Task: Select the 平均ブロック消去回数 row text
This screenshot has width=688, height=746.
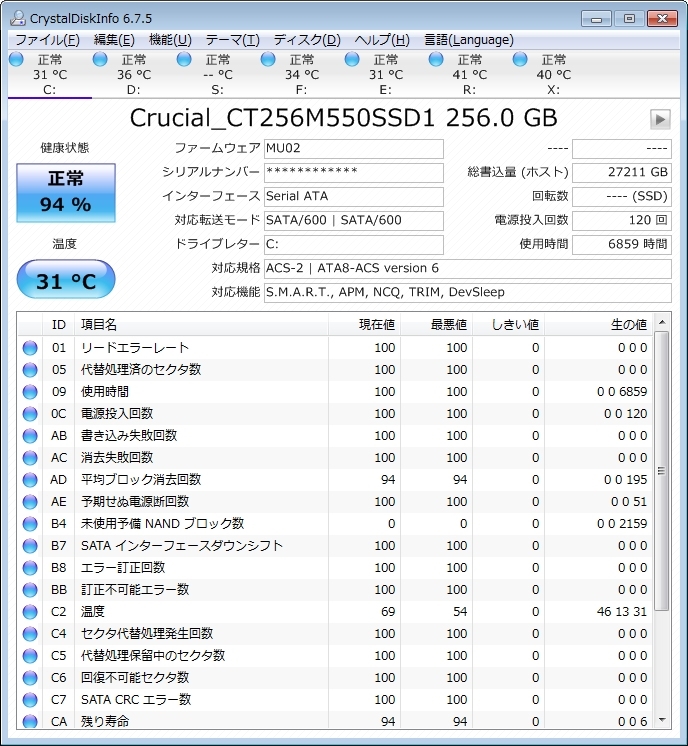Action: (x=141, y=480)
